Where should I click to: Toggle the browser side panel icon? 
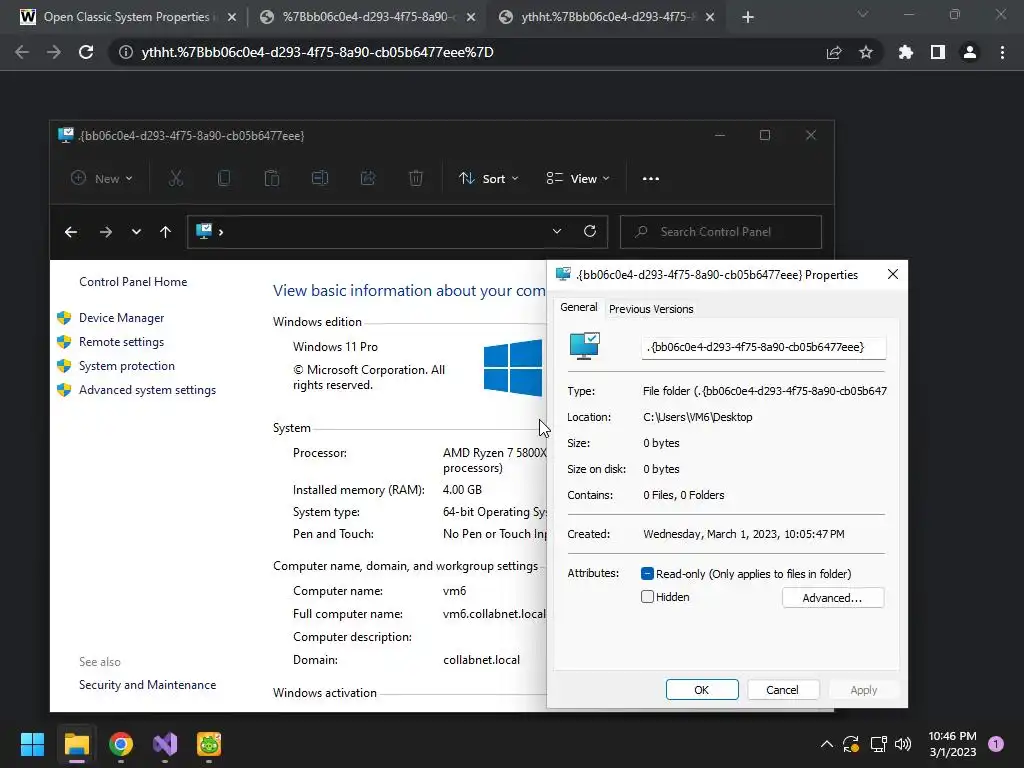click(938, 52)
